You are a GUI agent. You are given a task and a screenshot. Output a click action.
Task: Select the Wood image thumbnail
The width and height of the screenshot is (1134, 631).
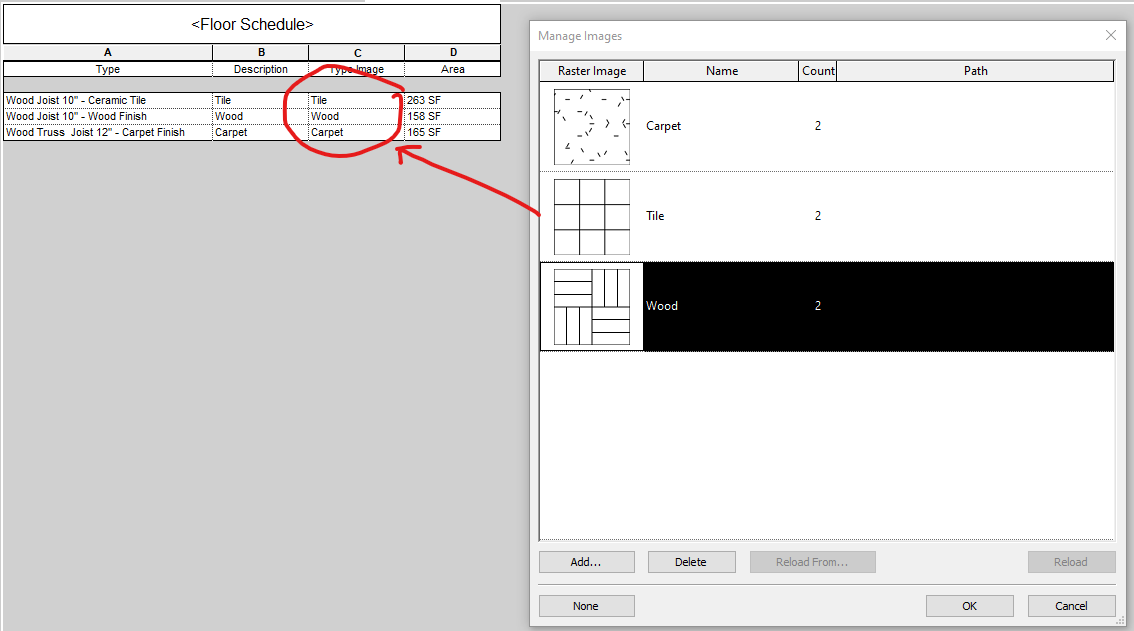pyautogui.click(x=590, y=306)
